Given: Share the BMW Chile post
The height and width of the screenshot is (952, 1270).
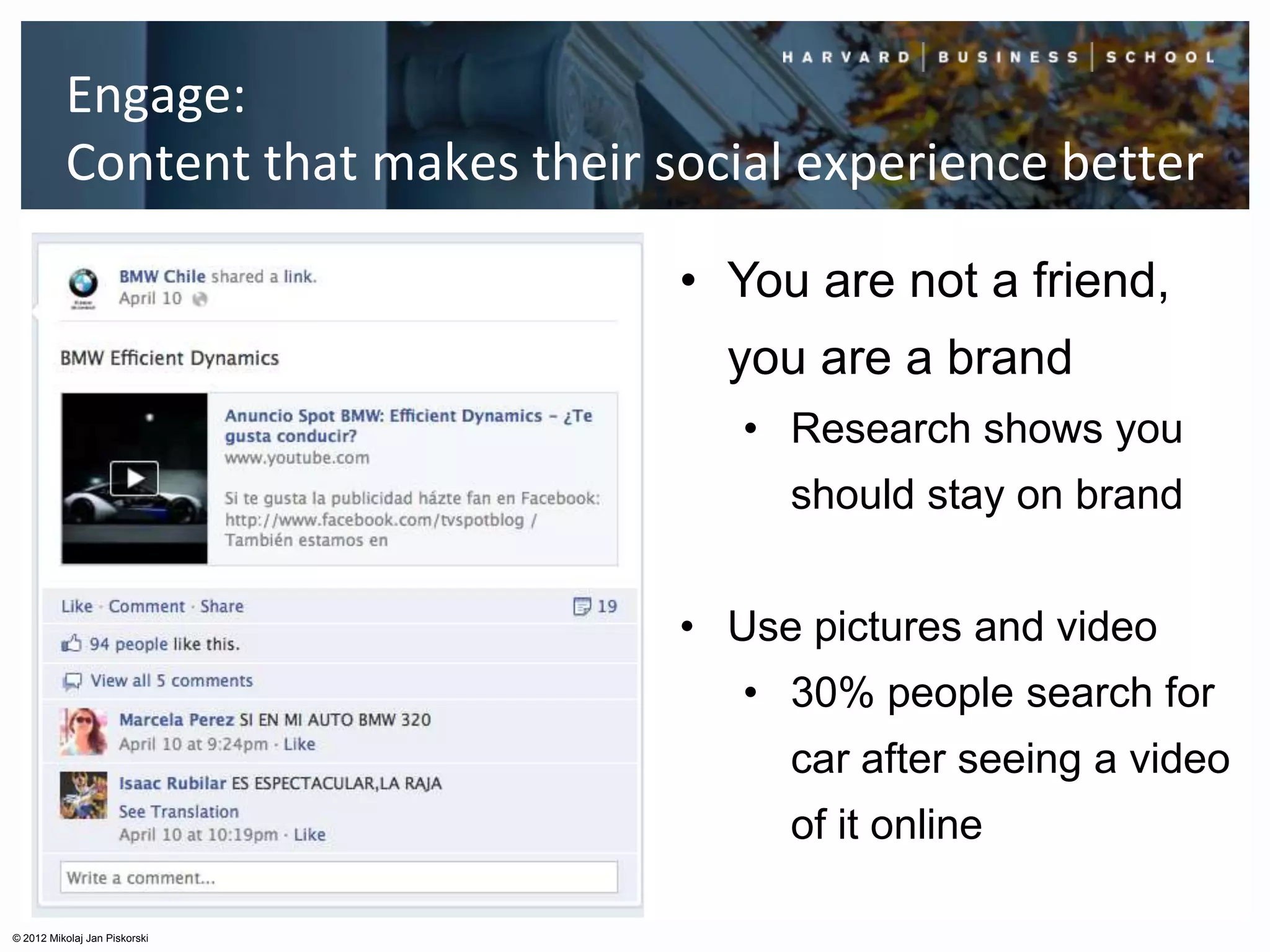Looking at the screenshot, I should point(221,606).
